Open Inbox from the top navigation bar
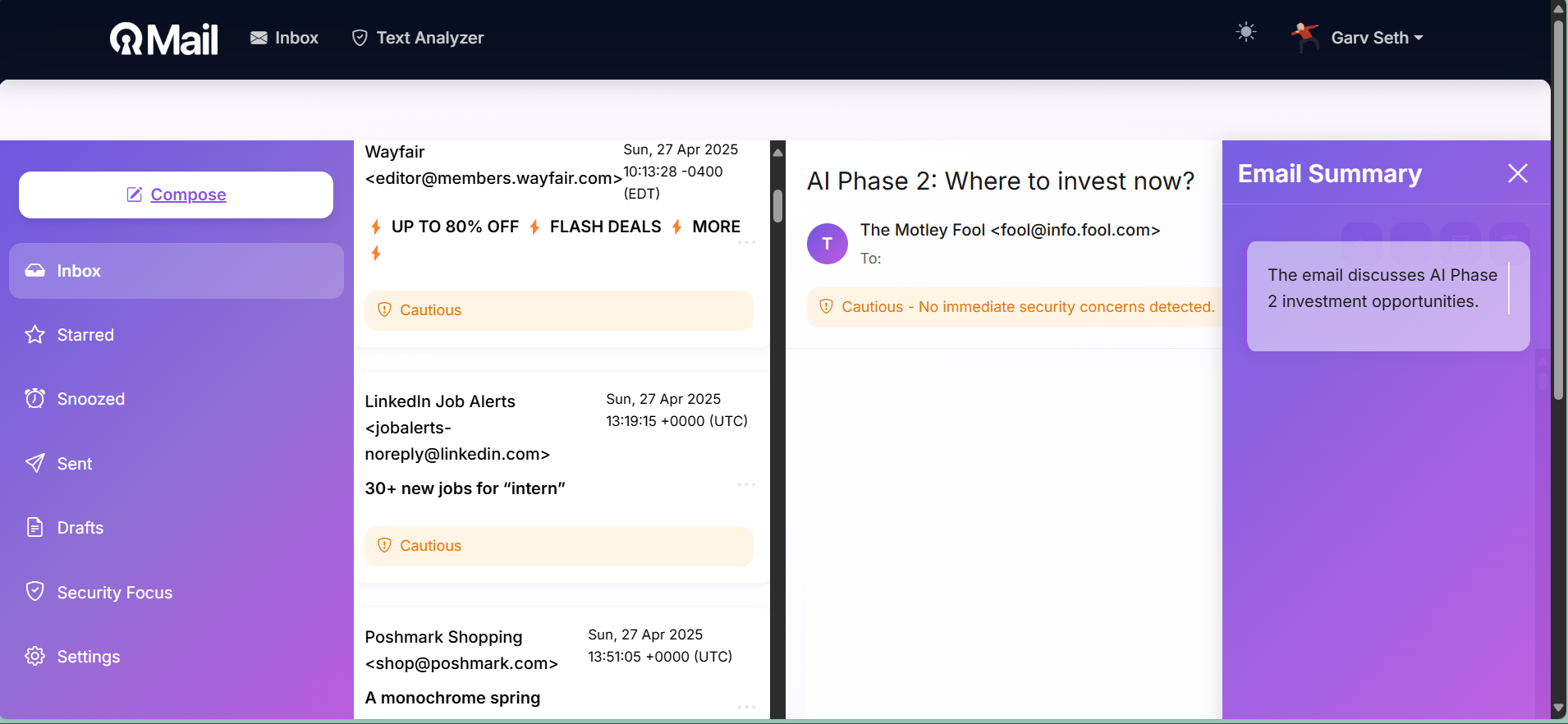This screenshot has height=724, width=1568. (x=284, y=38)
